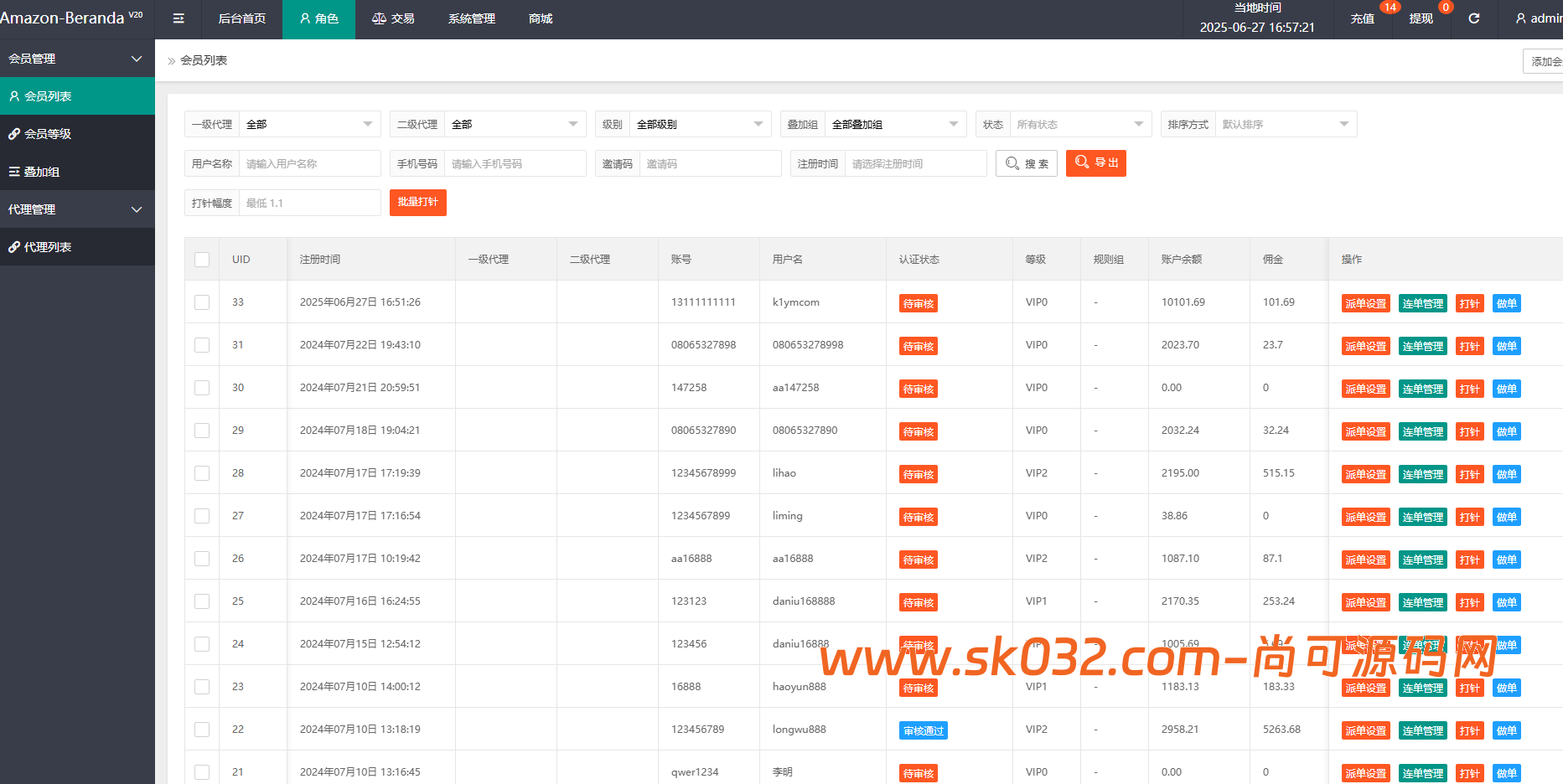This screenshot has width=1563, height=784.
Task: Toggle the select-all checkbox in table header
Action: tap(201, 260)
